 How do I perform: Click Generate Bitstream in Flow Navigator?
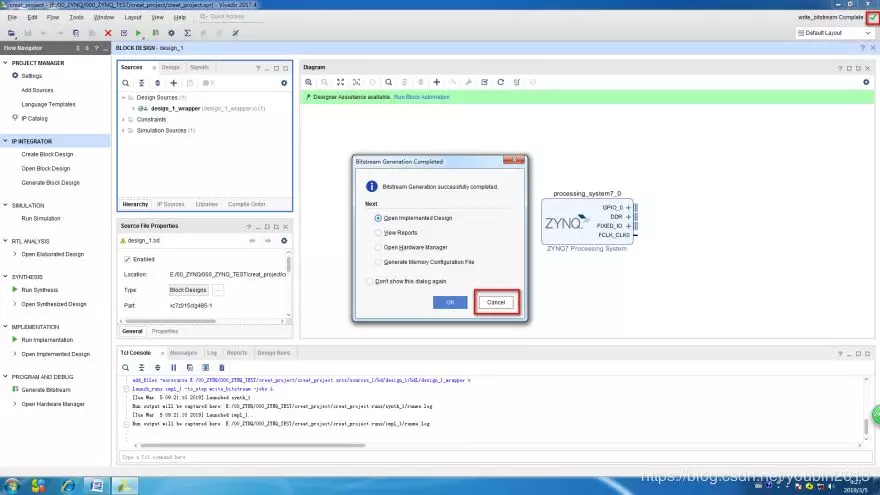coord(46,389)
